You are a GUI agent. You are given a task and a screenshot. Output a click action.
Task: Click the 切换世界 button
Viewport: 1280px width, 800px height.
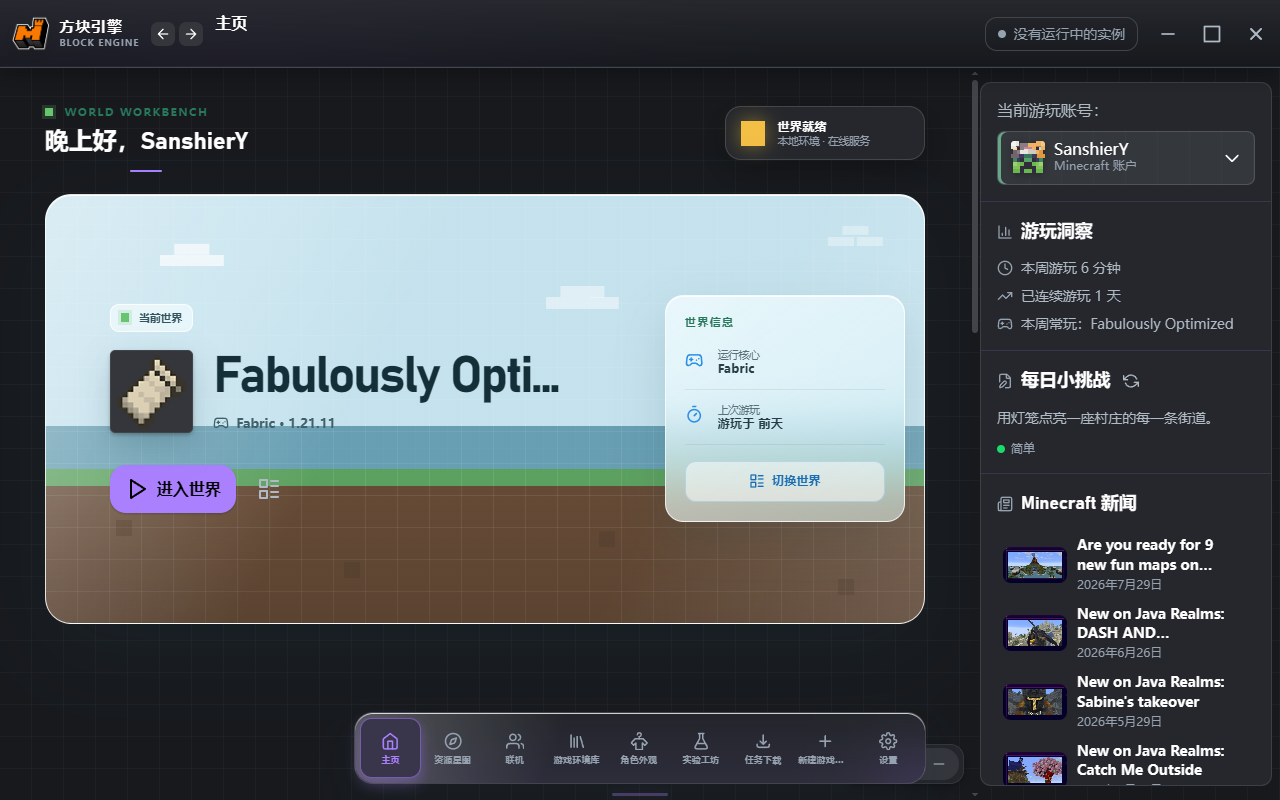[785, 481]
